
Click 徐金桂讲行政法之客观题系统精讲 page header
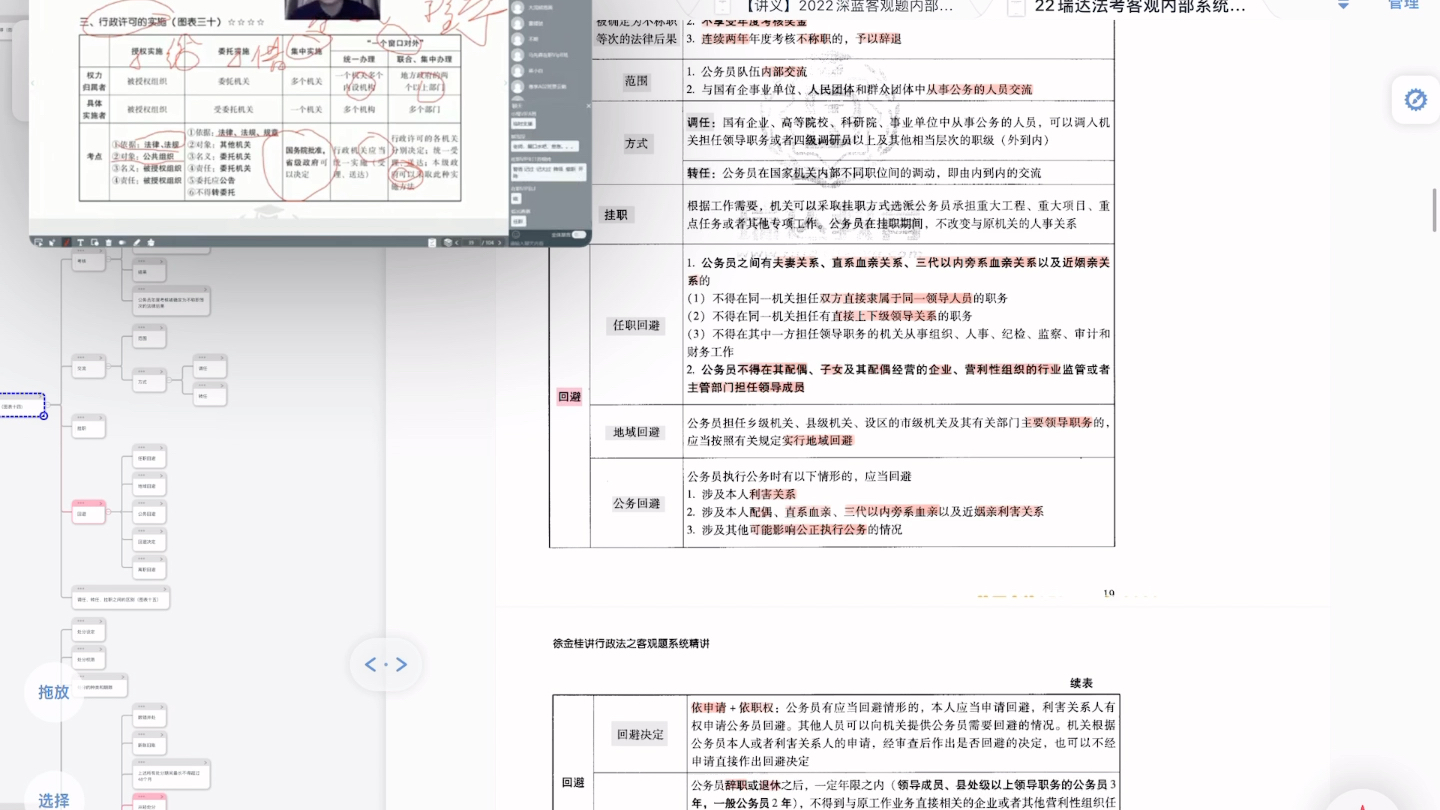pyautogui.click(x=631, y=643)
